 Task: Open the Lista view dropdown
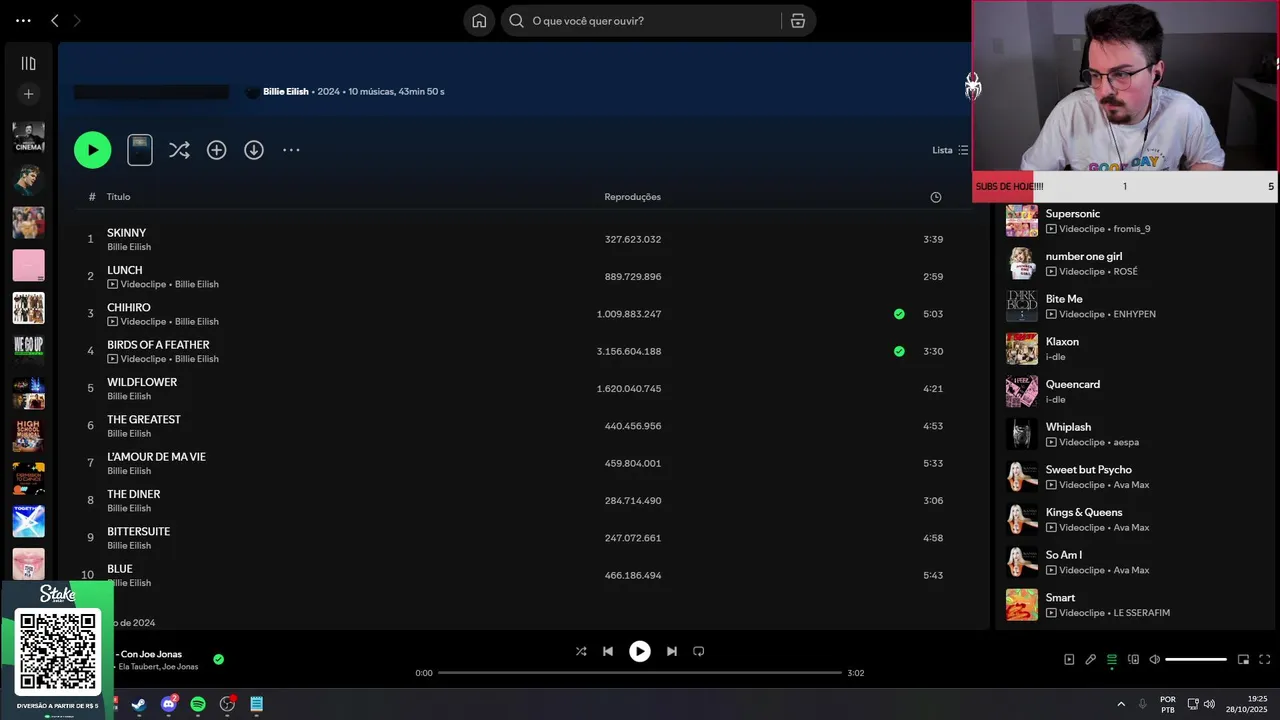[x=950, y=150]
